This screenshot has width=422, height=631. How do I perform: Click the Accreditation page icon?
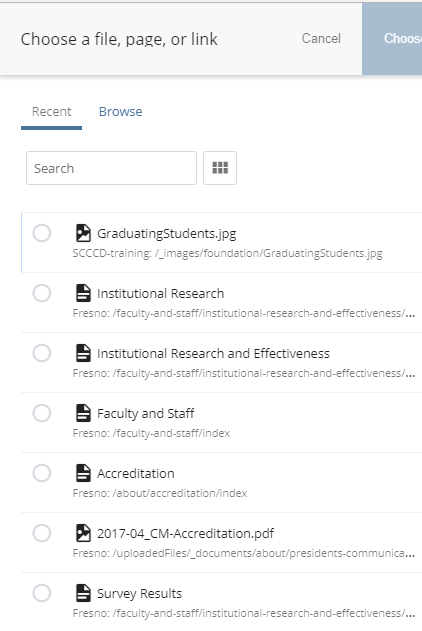83,473
